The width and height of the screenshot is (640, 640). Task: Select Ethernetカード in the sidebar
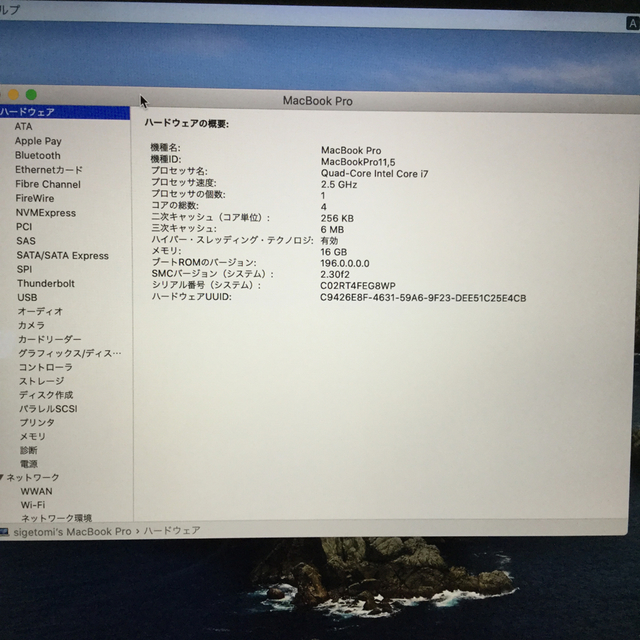[49, 170]
